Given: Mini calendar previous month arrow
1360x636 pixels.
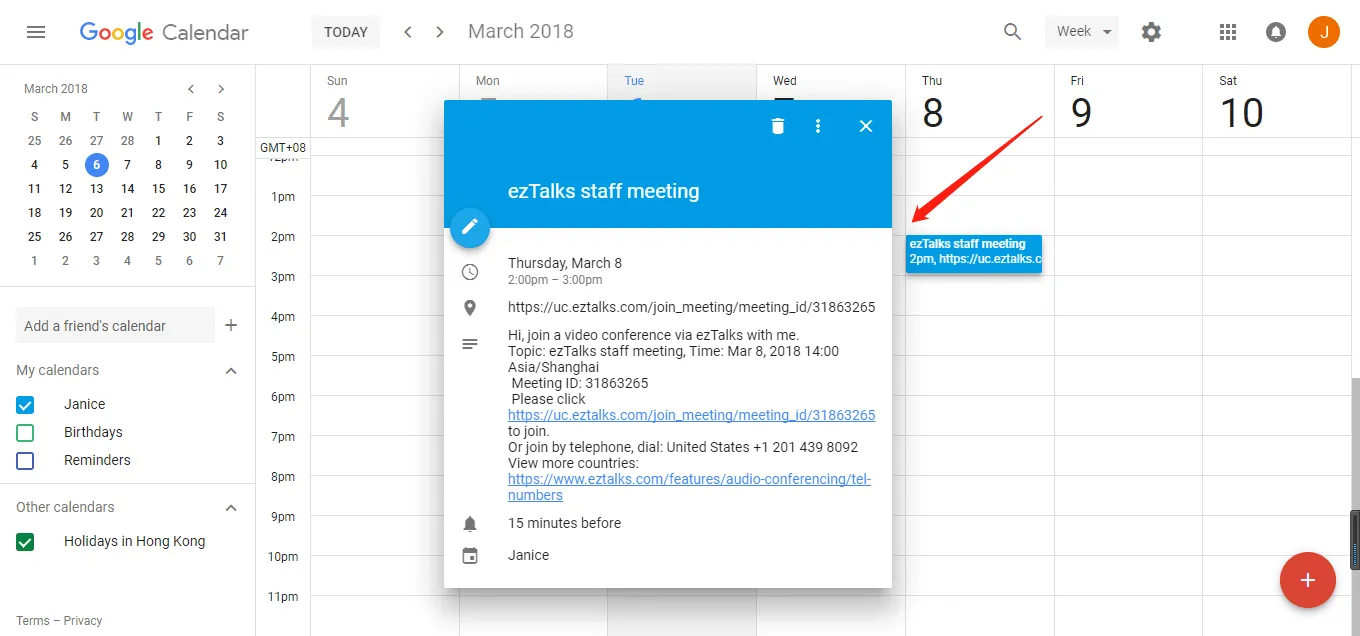Looking at the screenshot, I should point(191,89).
